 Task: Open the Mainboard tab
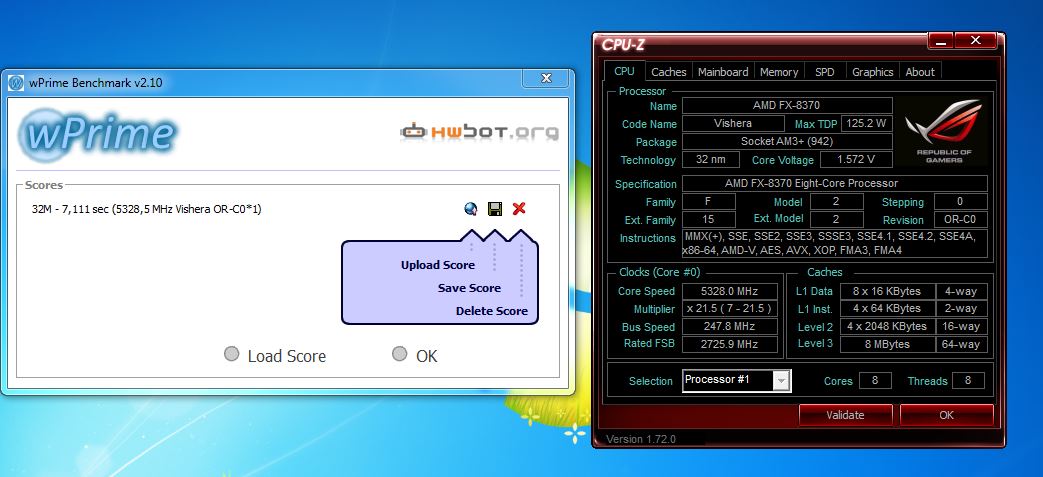point(723,72)
